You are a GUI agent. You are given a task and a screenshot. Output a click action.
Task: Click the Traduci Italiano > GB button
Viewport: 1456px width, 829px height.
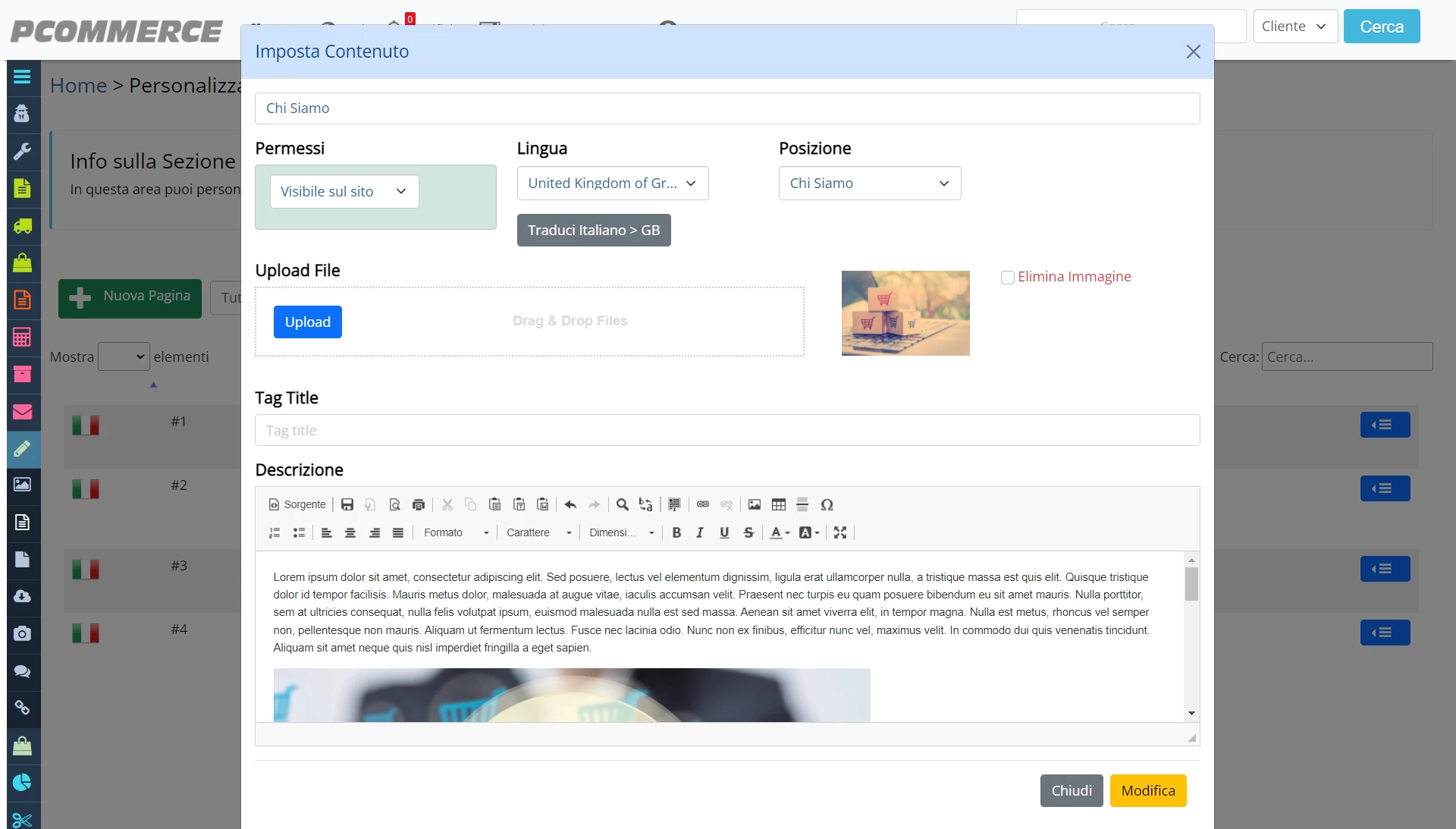[594, 231]
